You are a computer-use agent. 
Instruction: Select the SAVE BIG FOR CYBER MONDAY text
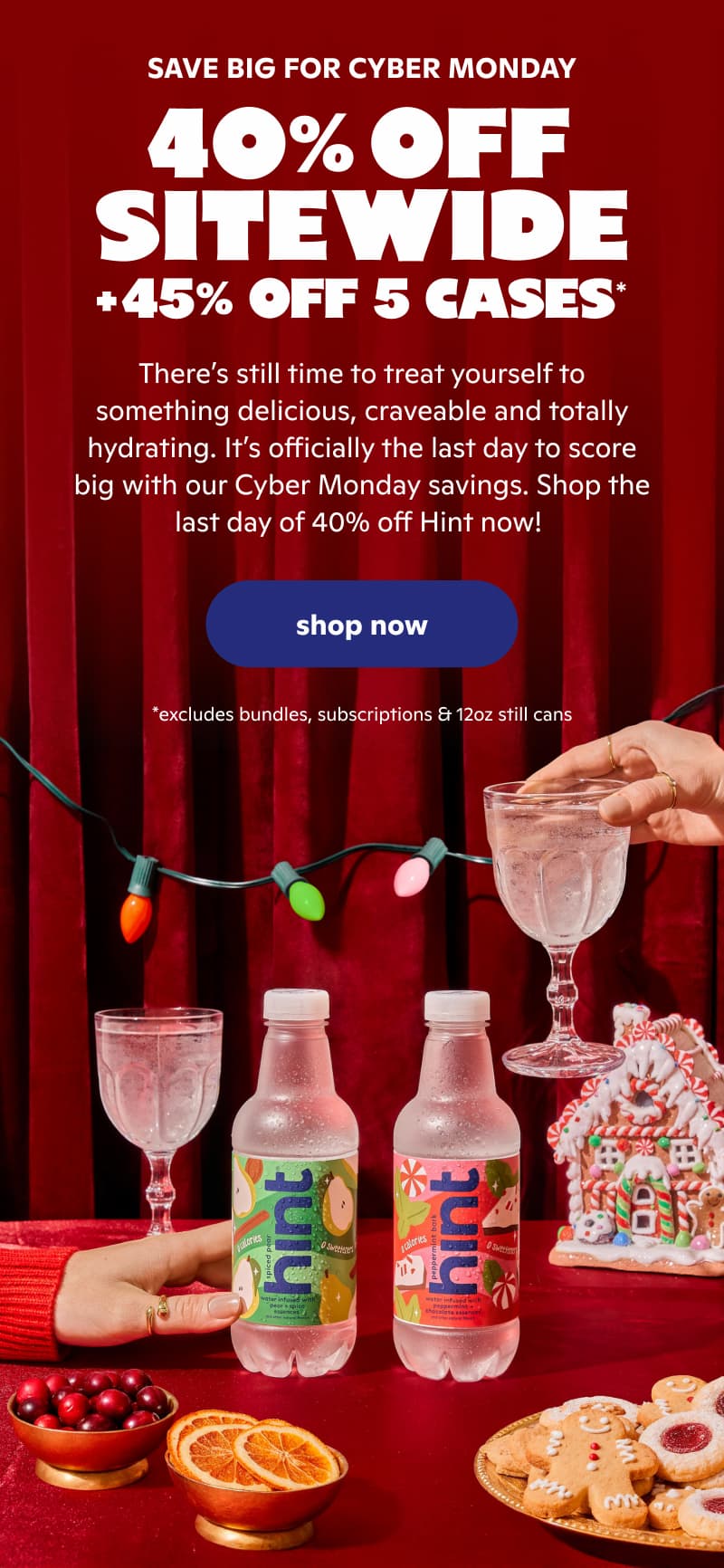click(x=362, y=68)
